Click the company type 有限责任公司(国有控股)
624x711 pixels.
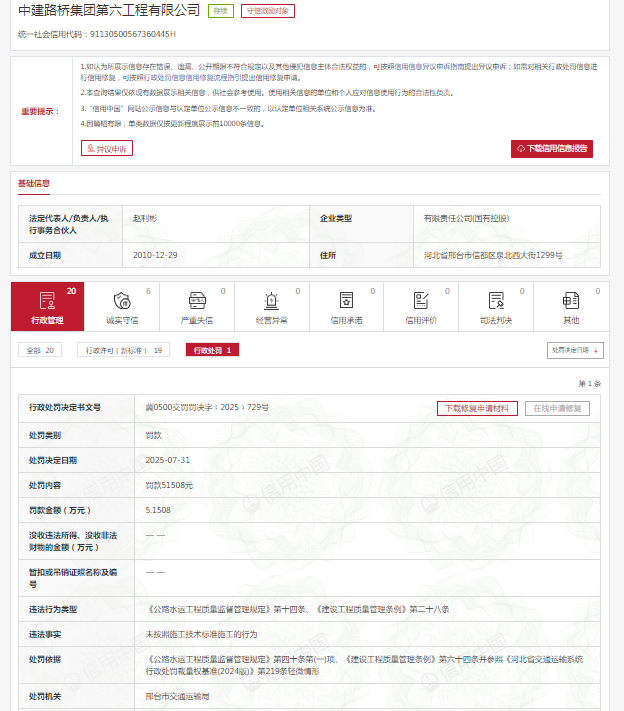coord(467,218)
